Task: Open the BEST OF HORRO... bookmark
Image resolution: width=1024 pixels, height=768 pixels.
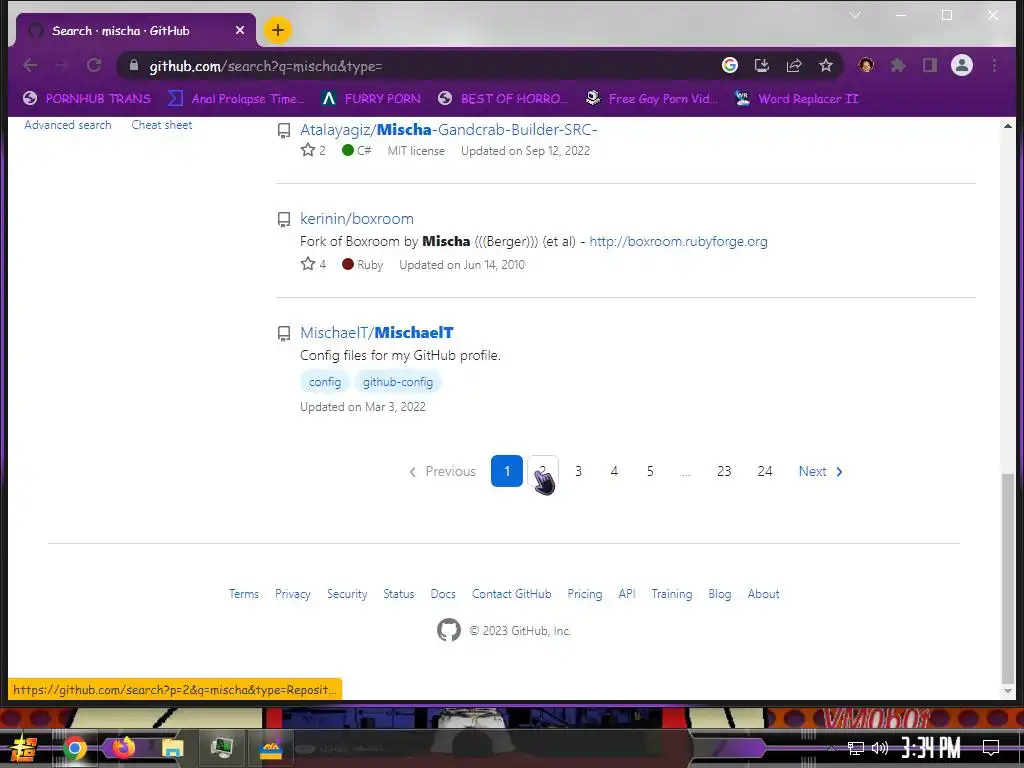Action: tap(503, 99)
